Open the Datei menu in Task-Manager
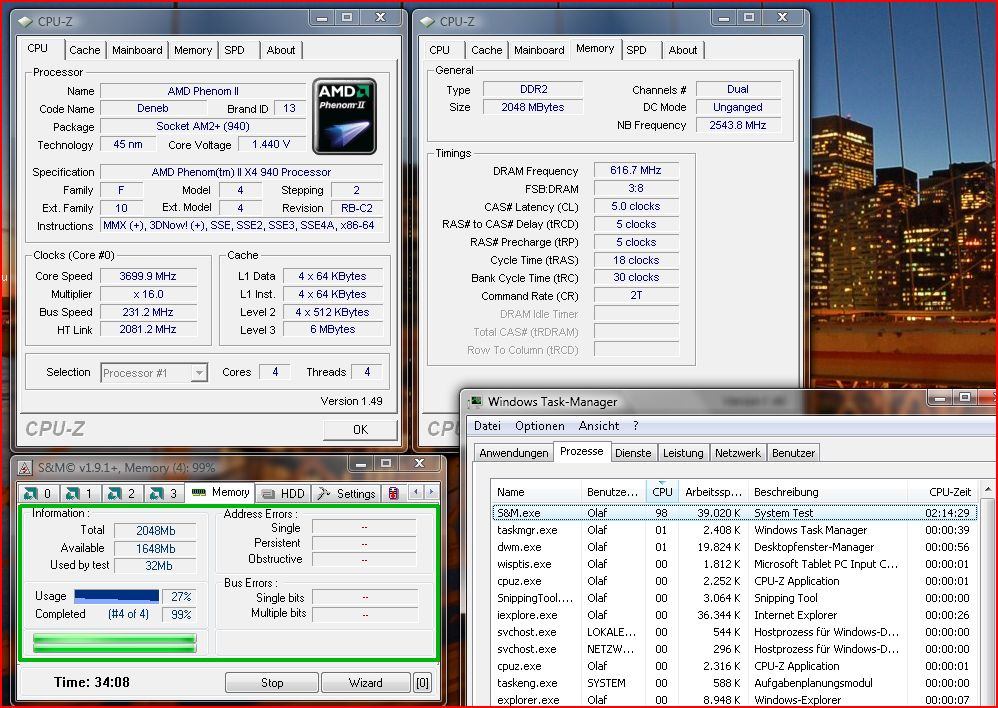 [x=488, y=426]
